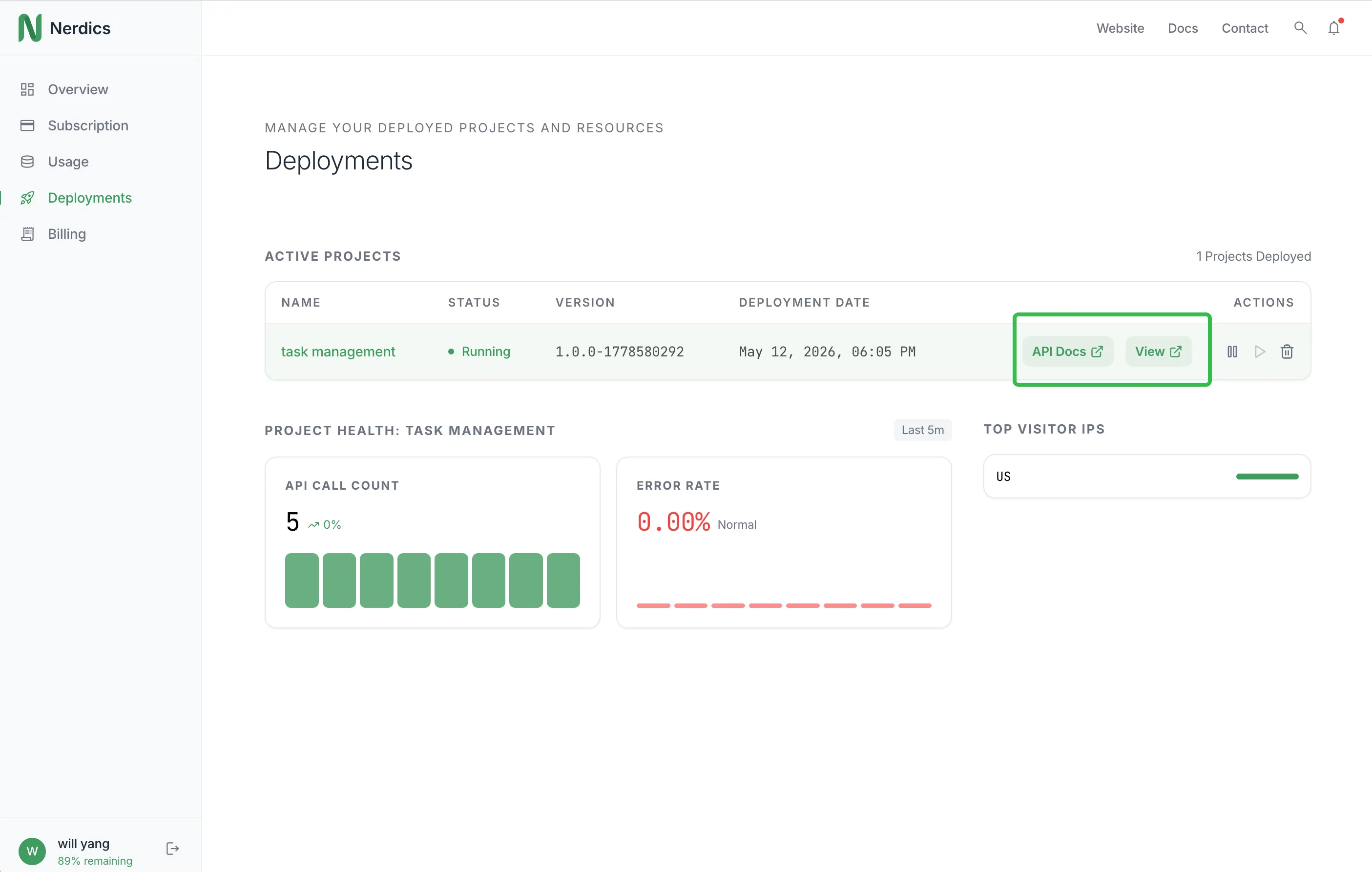Viewport: 1372px width, 872px height.
Task: Click the ACTIONS column header
Action: (x=1264, y=303)
